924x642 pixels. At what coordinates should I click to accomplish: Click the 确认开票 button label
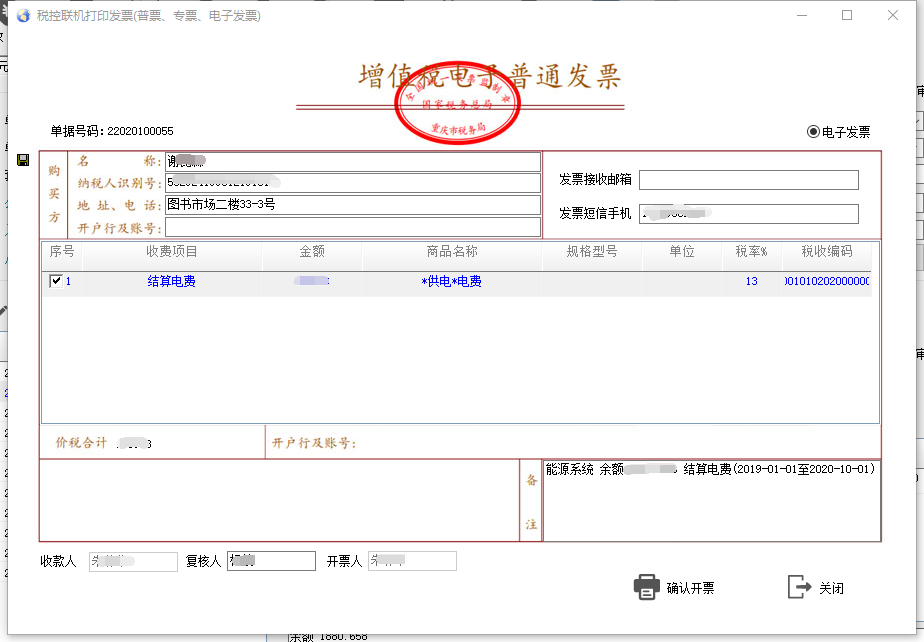[x=690, y=588]
